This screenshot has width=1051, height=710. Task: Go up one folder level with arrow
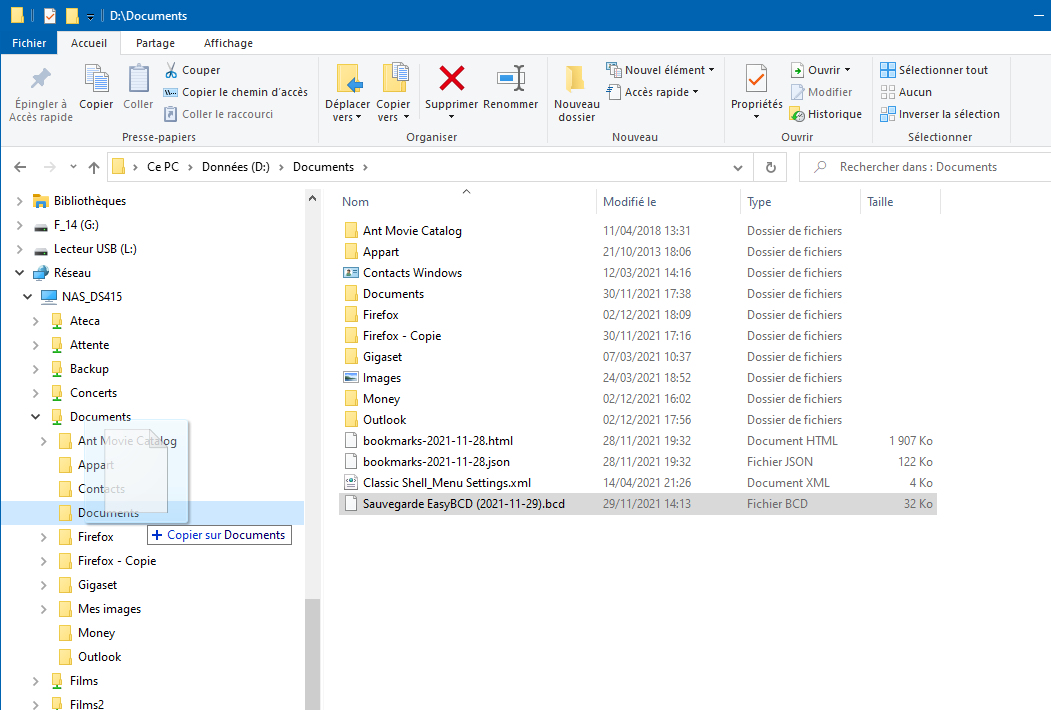click(x=94, y=168)
